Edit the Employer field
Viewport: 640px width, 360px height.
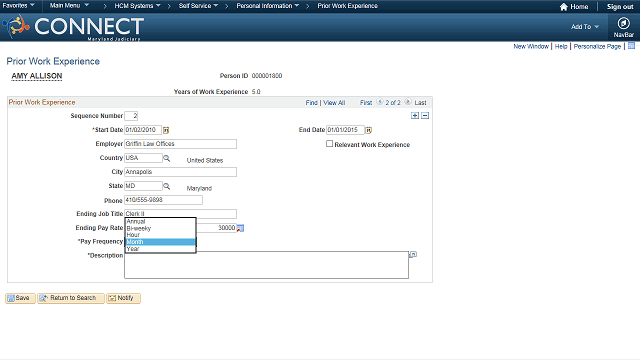pyautogui.click(x=180, y=144)
